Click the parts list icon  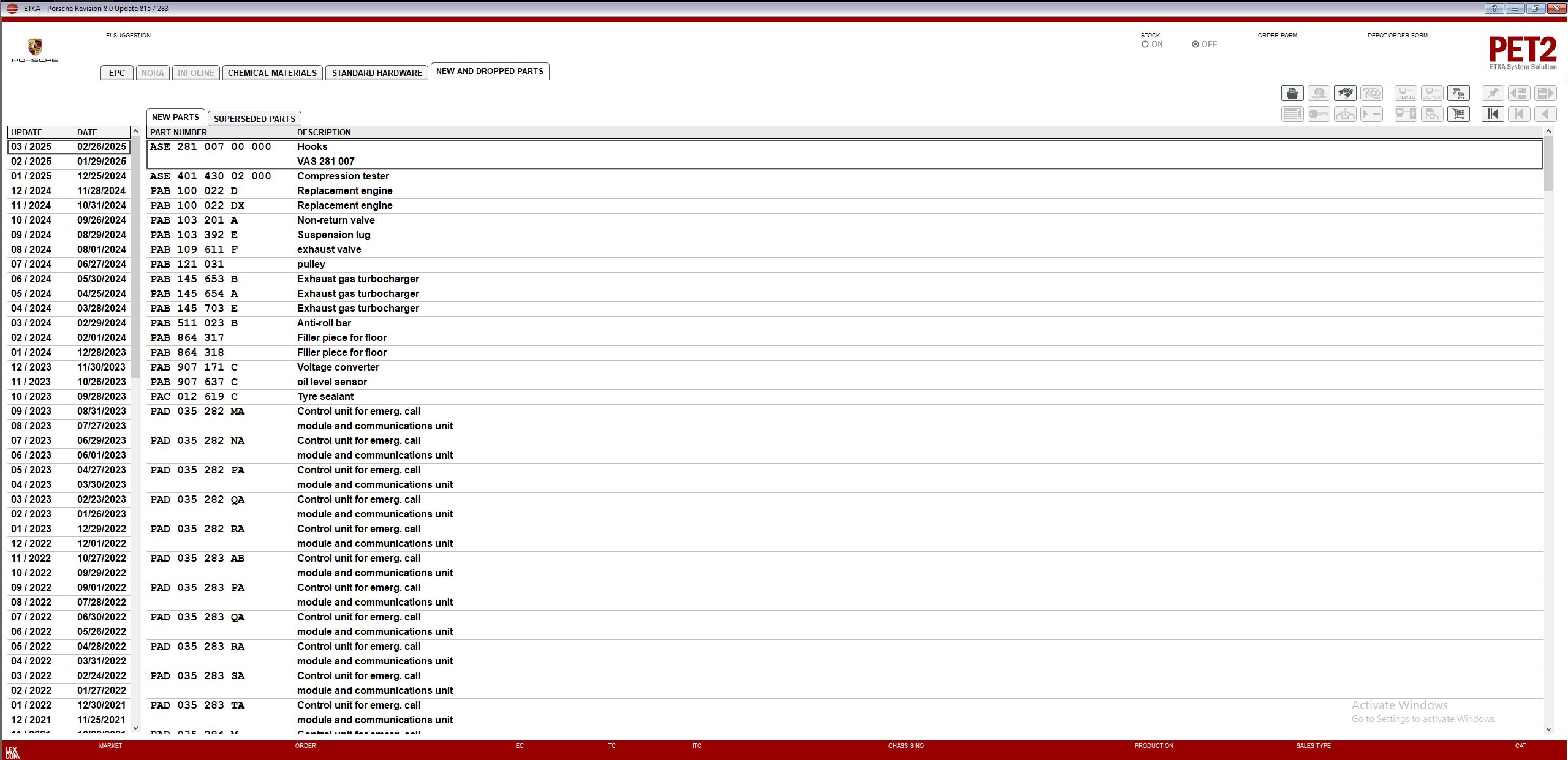pos(1293,114)
